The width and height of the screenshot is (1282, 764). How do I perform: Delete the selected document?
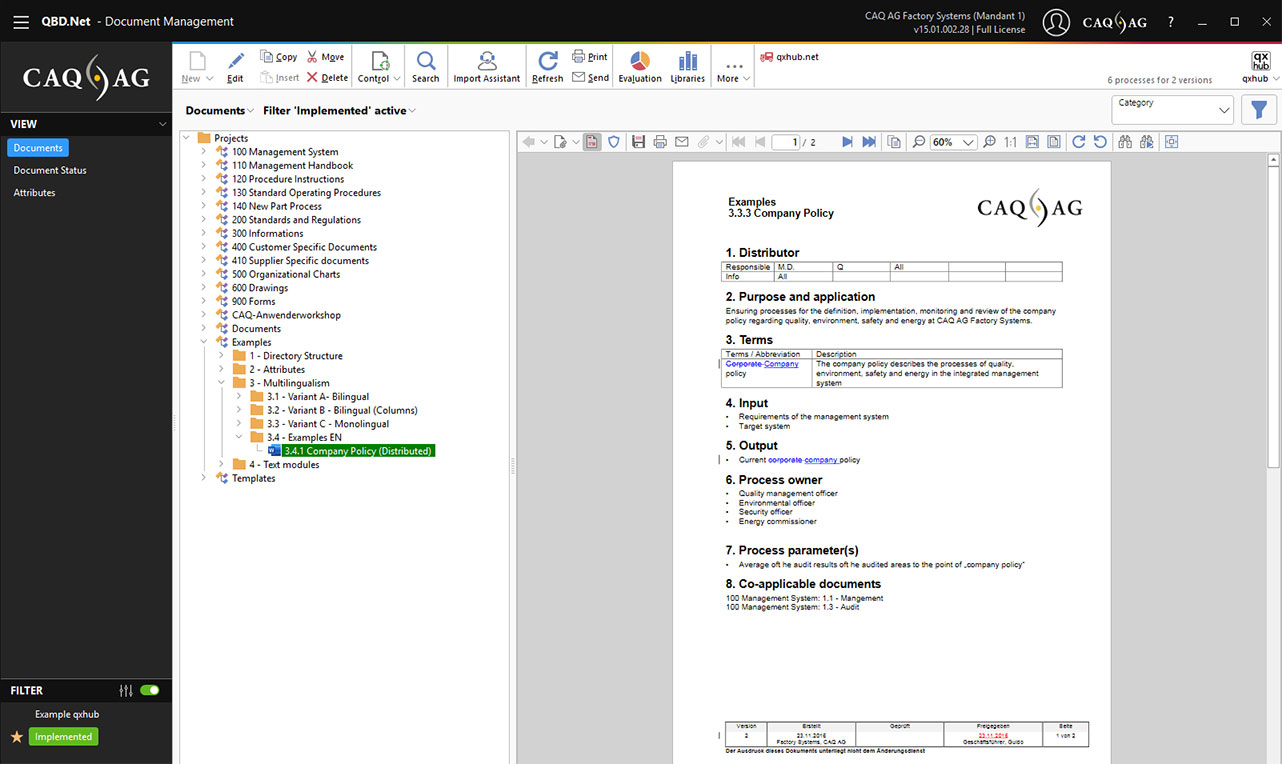click(x=333, y=76)
